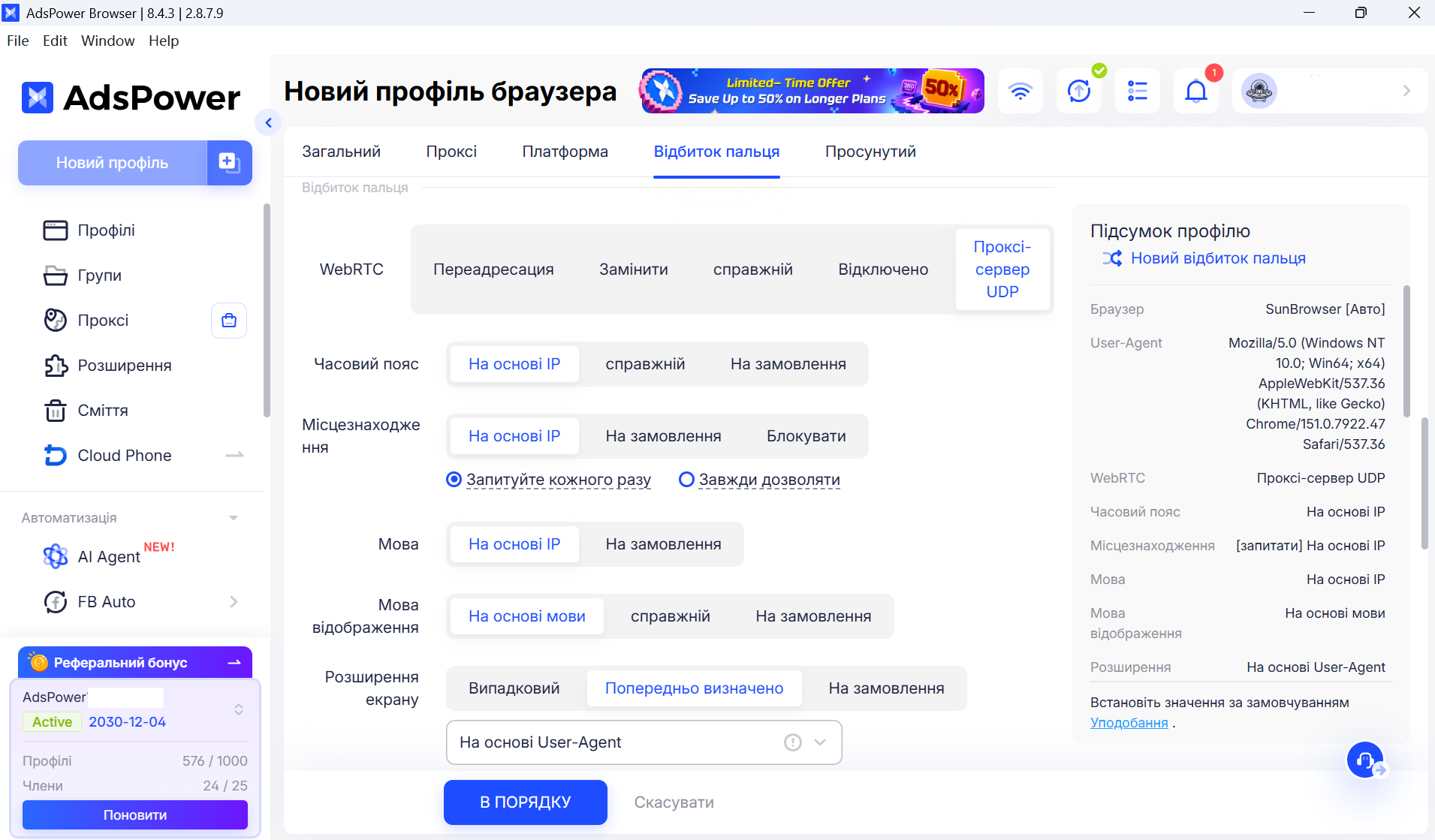
Task: Set Розширення екрану to Випадковий
Action: [x=514, y=688]
